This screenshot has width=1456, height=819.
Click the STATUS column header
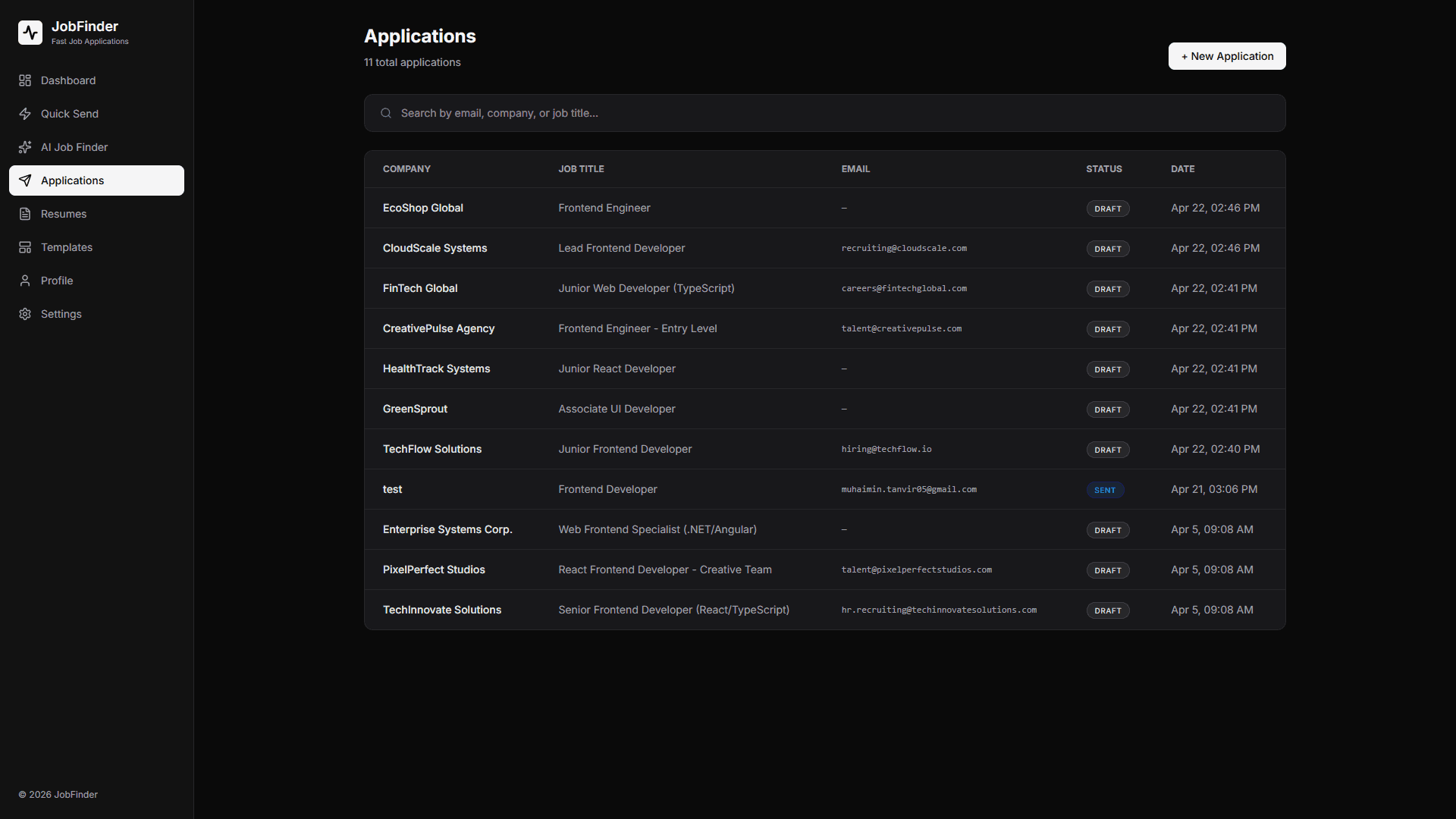click(x=1104, y=169)
